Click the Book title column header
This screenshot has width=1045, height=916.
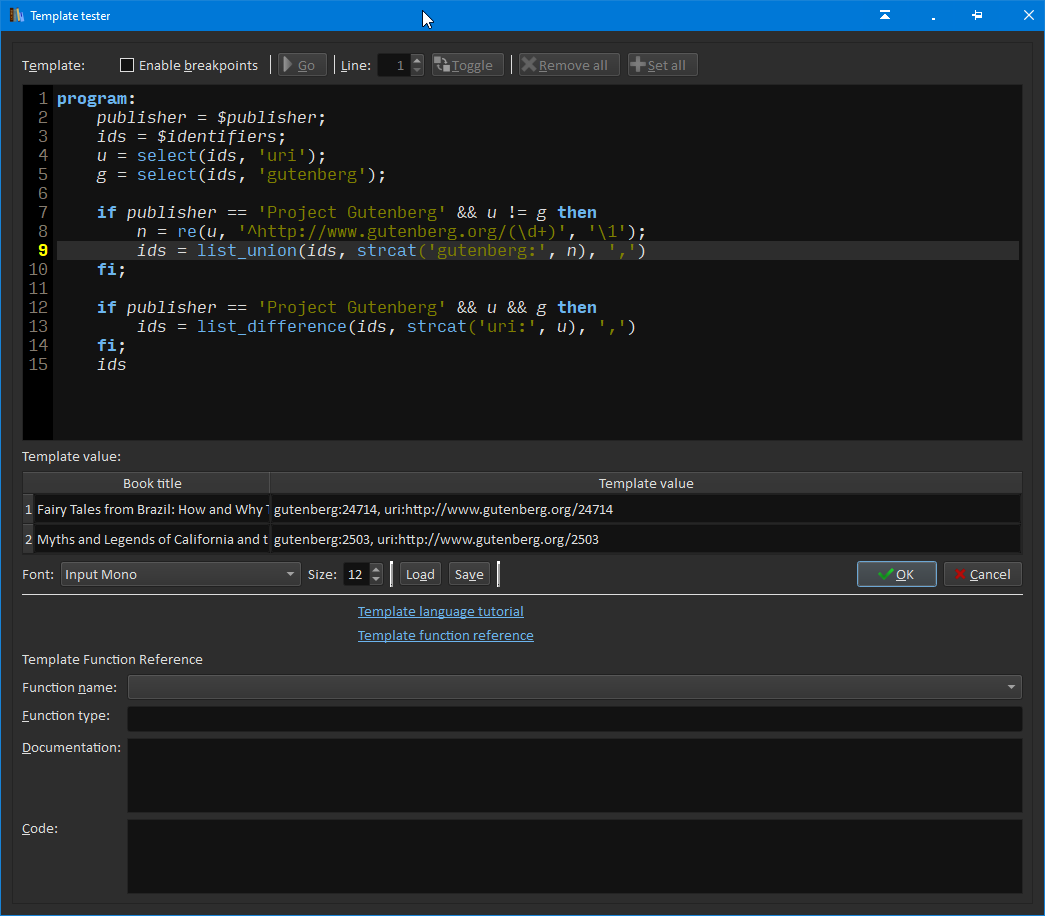[152, 483]
